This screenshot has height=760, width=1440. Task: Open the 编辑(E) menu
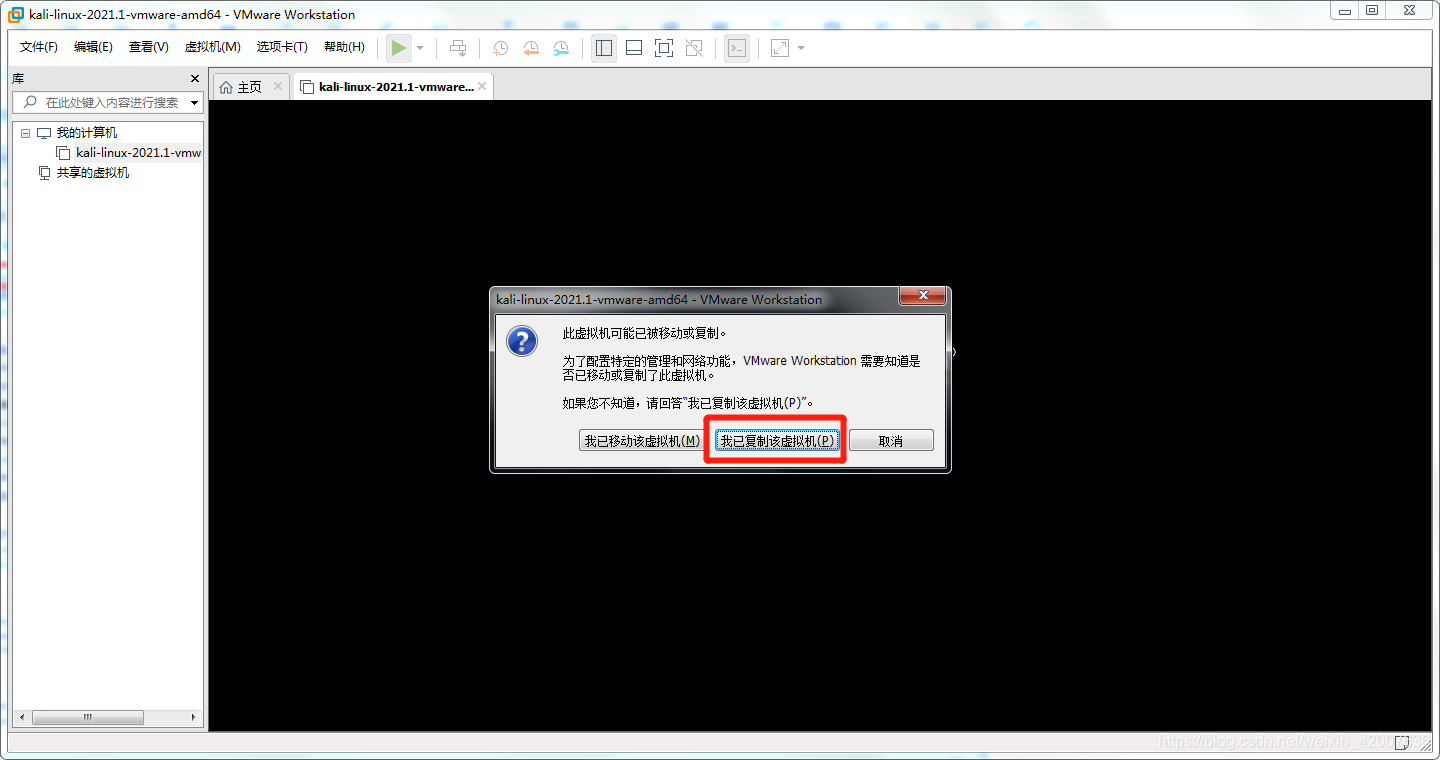tap(93, 47)
